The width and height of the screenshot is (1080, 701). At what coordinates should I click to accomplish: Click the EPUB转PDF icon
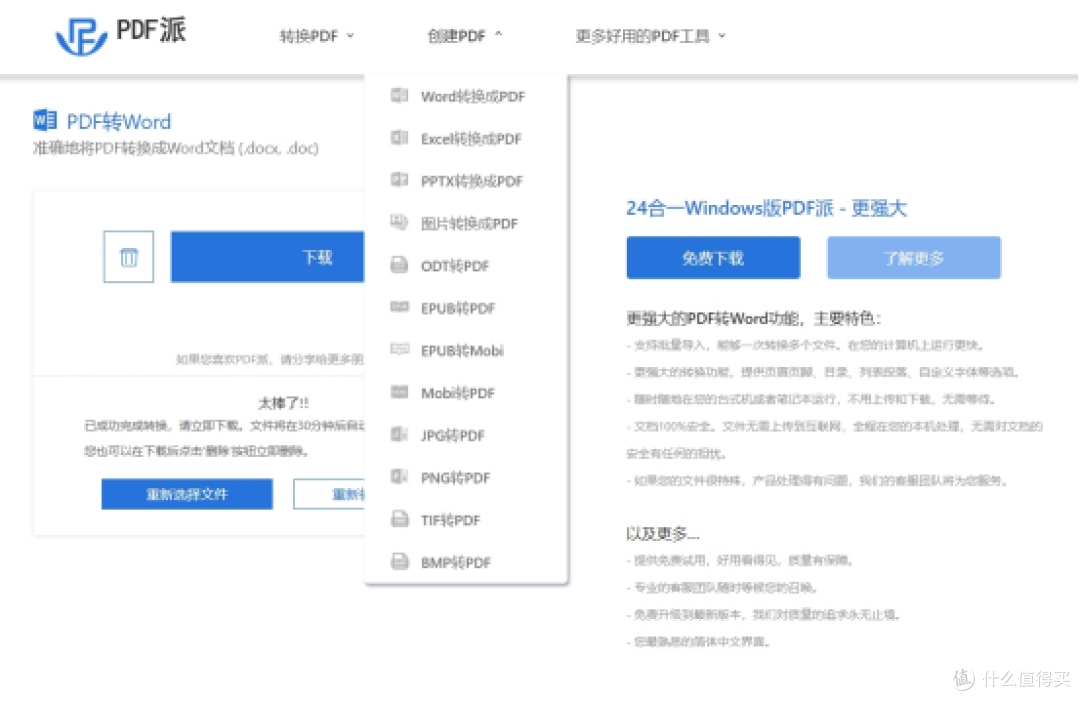coord(399,307)
